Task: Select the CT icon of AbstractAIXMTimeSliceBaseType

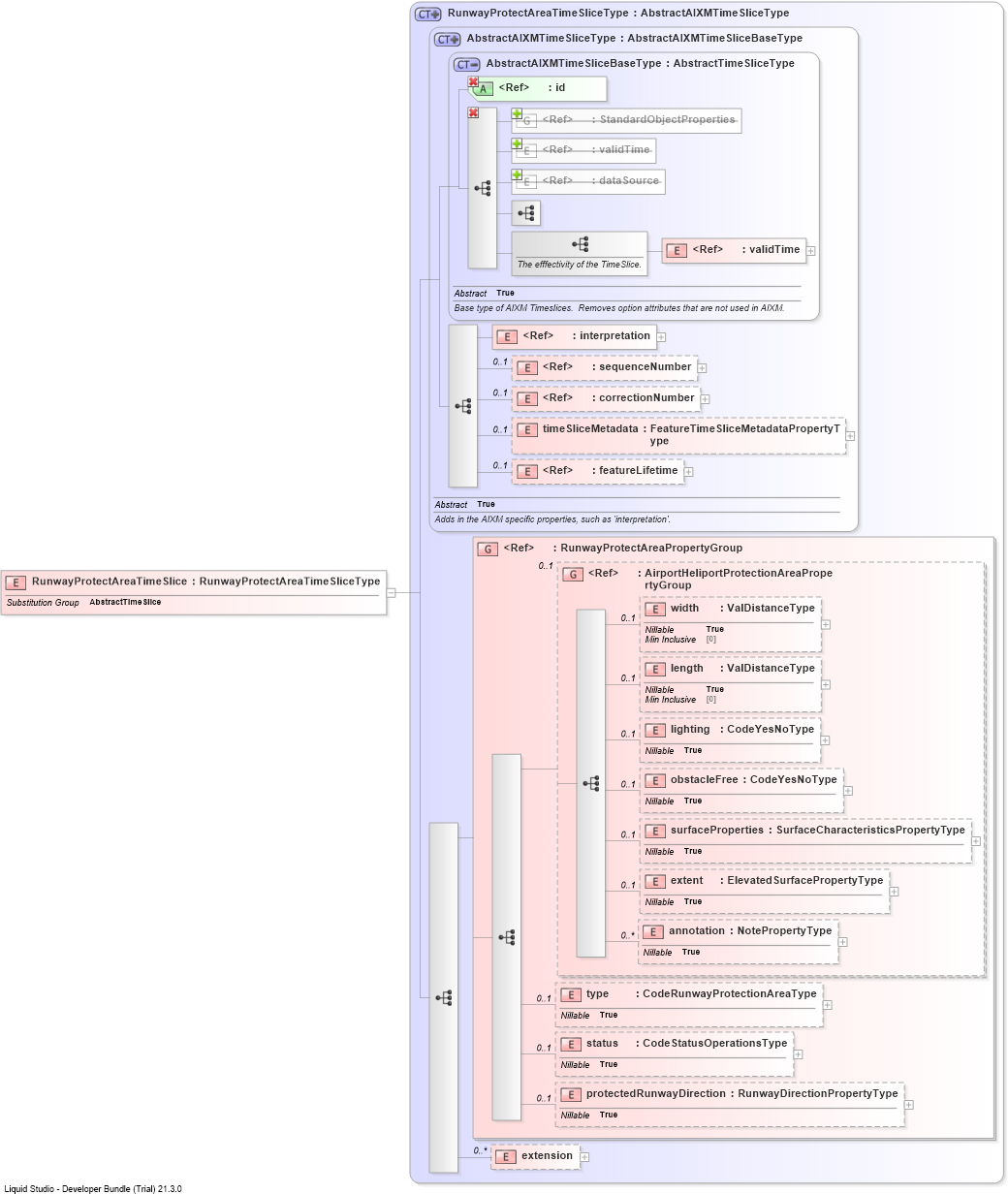Action: tap(466, 64)
